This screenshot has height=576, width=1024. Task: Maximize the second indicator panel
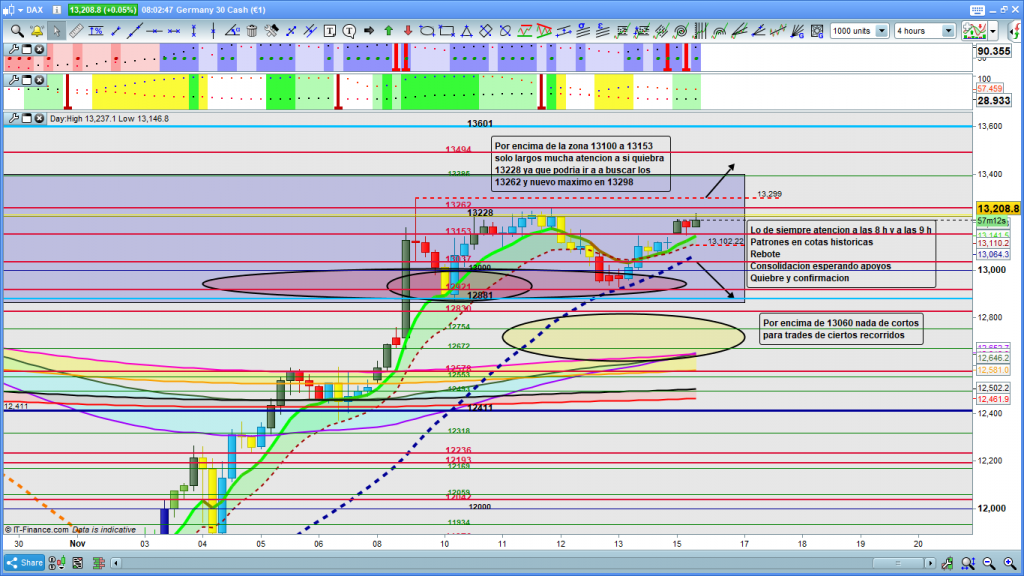pos(26,79)
